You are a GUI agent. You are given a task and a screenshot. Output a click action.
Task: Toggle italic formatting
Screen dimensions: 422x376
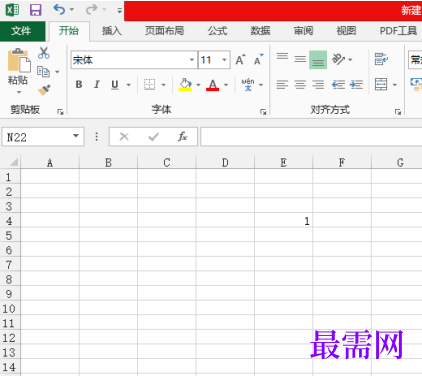coord(97,85)
